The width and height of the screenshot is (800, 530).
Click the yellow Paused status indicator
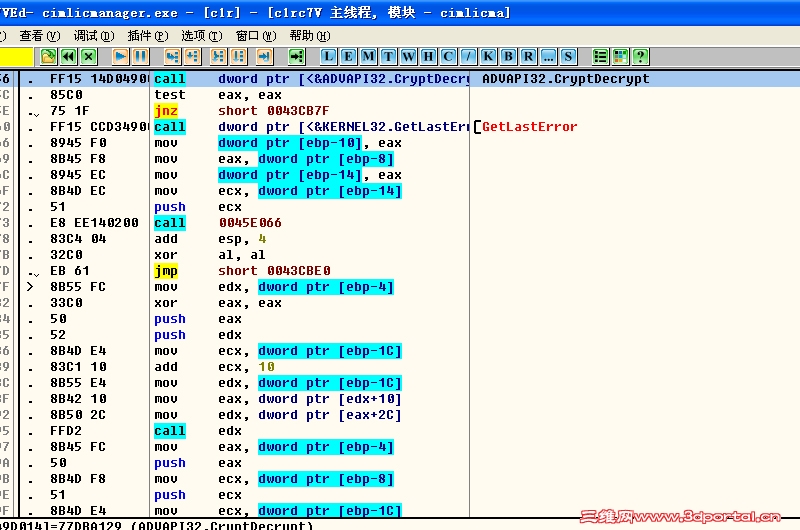click(17, 56)
